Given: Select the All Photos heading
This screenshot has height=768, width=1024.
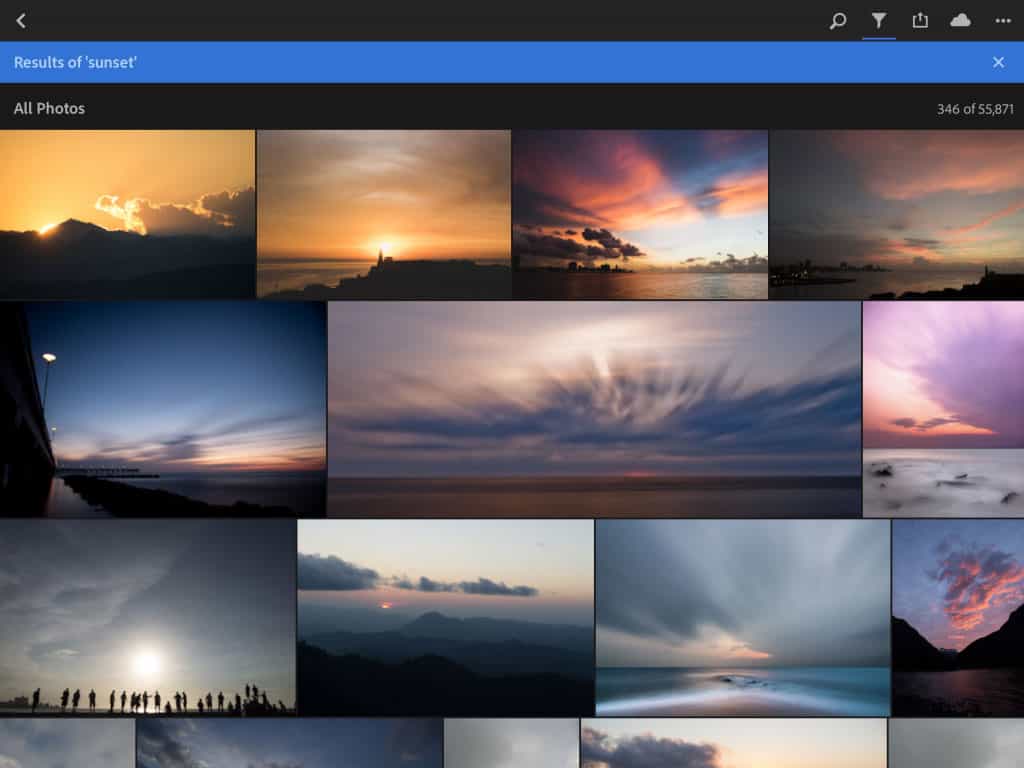Looking at the screenshot, I should pyautogui.click(x=49, y=108).
